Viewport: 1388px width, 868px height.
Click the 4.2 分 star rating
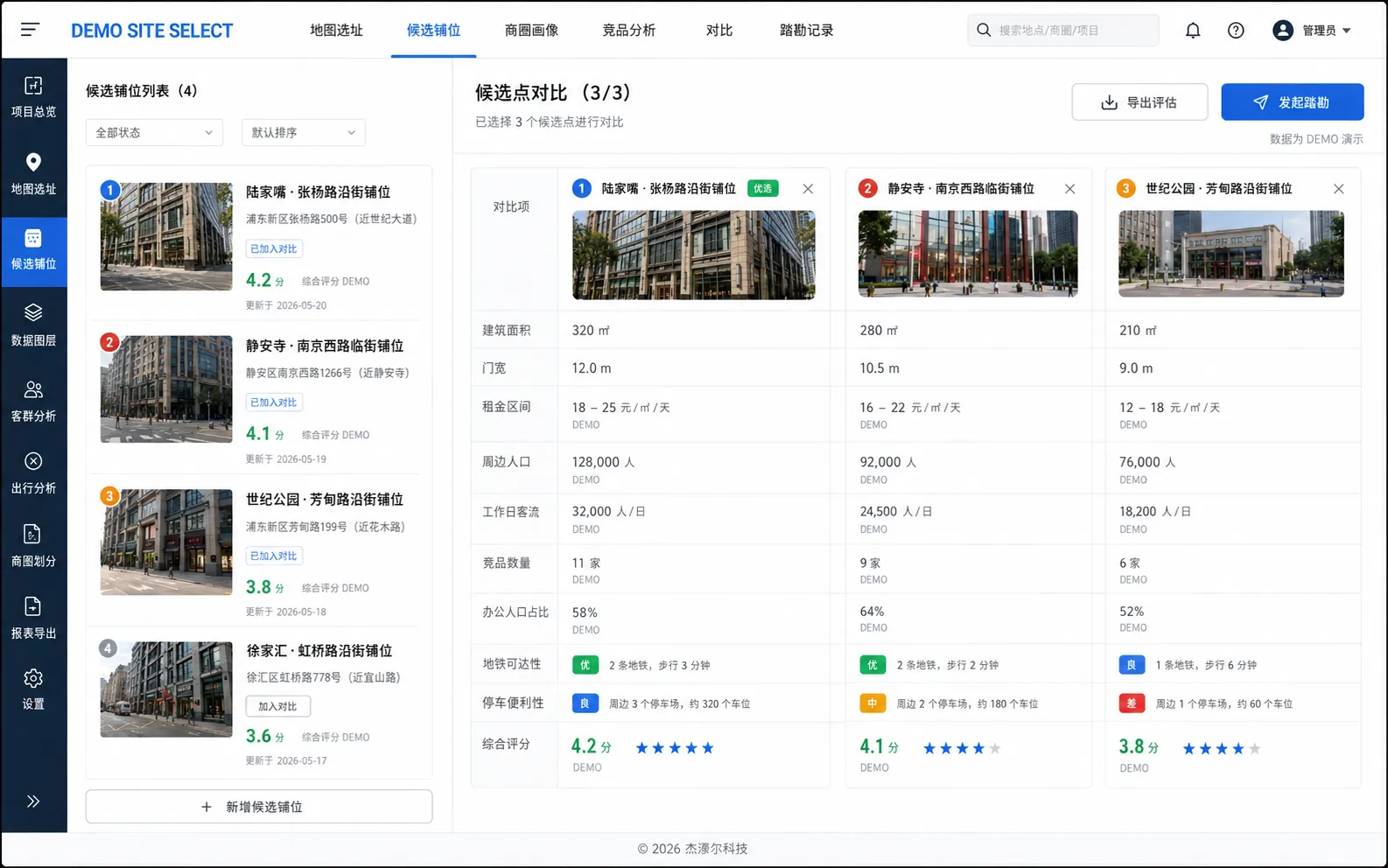tap(675, 748)
